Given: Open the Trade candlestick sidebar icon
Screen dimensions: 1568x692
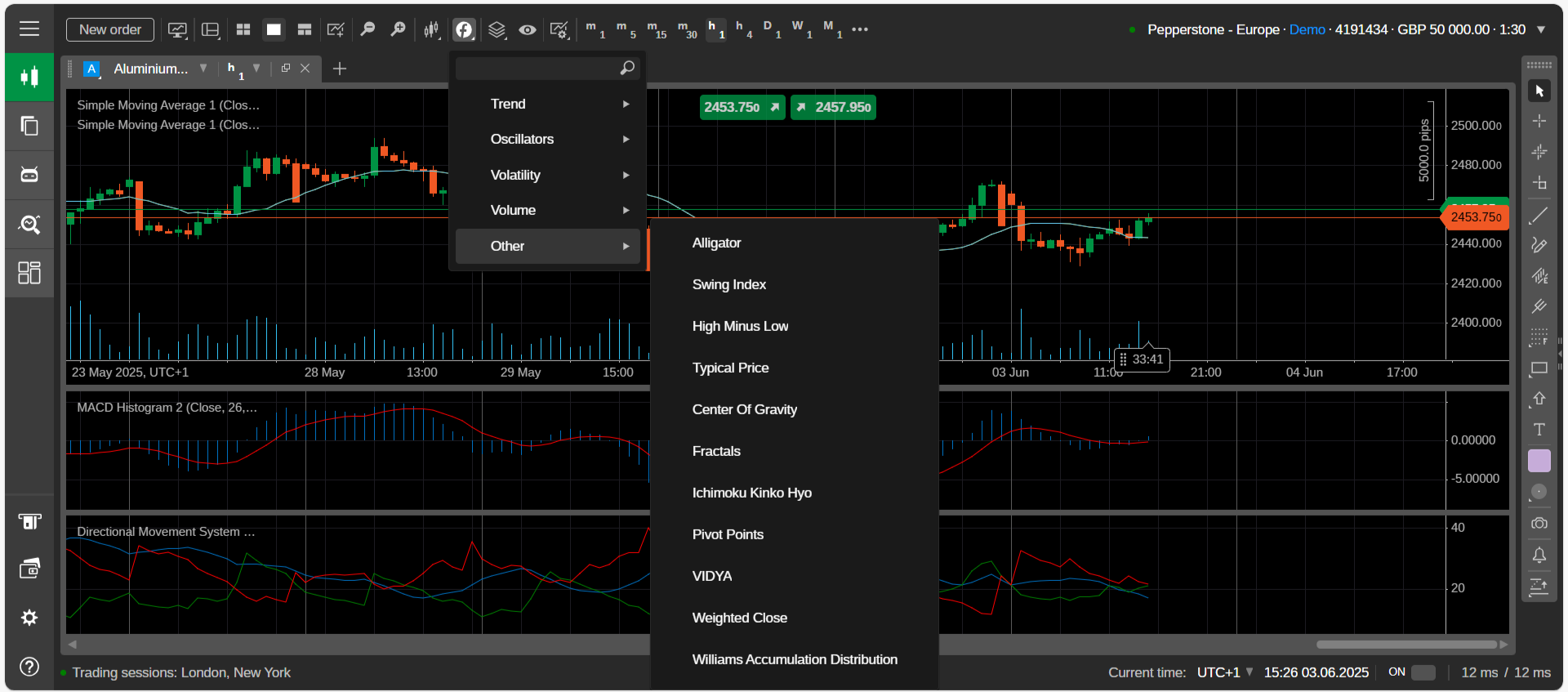Looking at the screenshot, I should point(29,77).
